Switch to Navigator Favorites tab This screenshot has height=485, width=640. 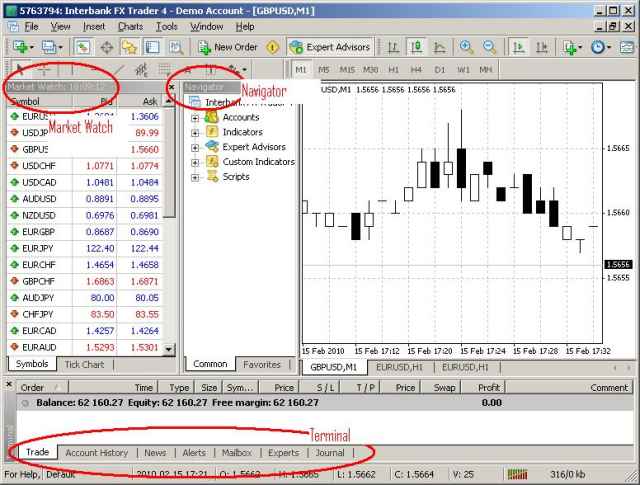pos(262,364)
